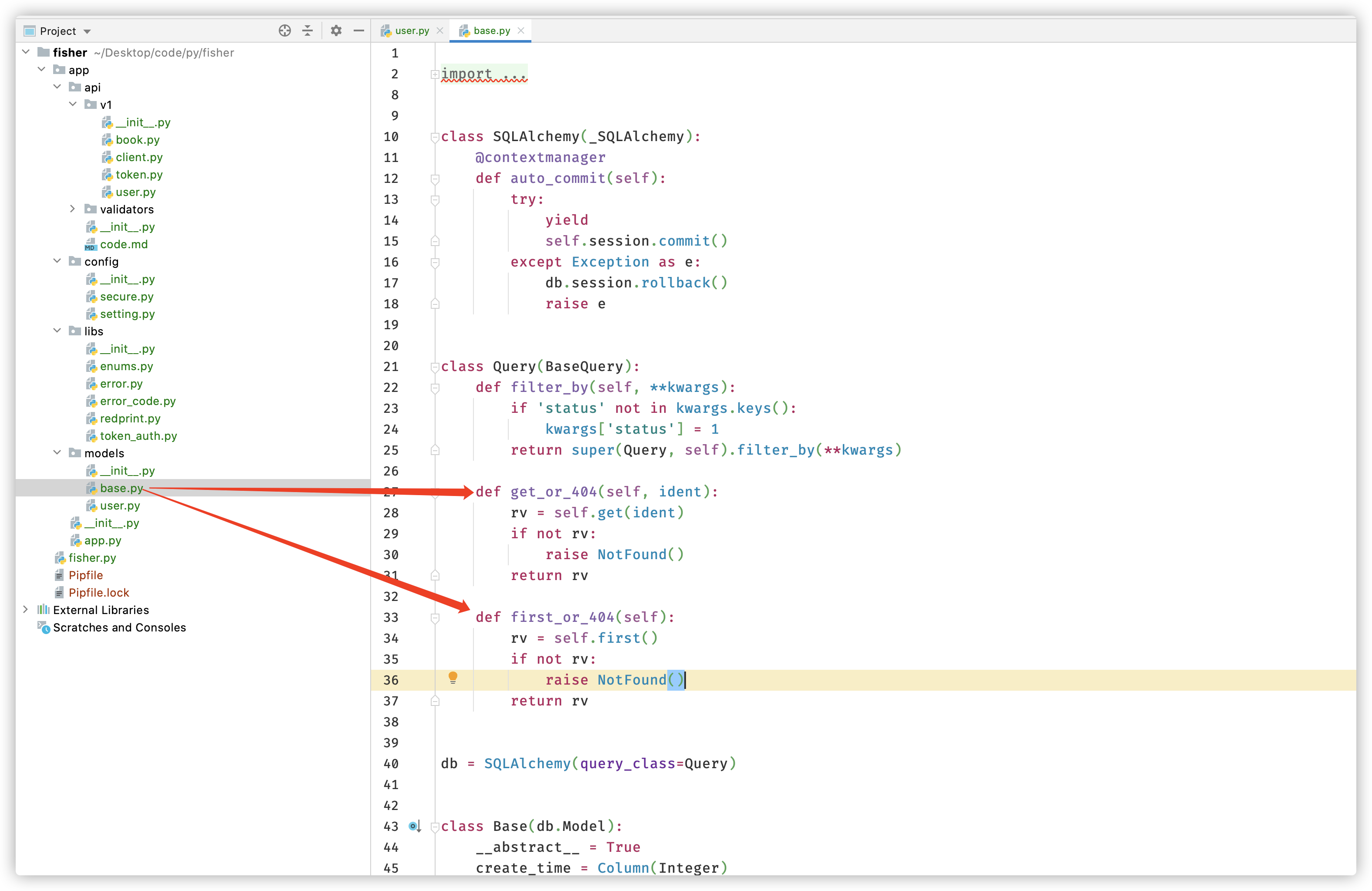Image resolution: width=1372 pixels, height=891 pixels.
Task: Select the base.py tab
Action: [x=491, y=30]
